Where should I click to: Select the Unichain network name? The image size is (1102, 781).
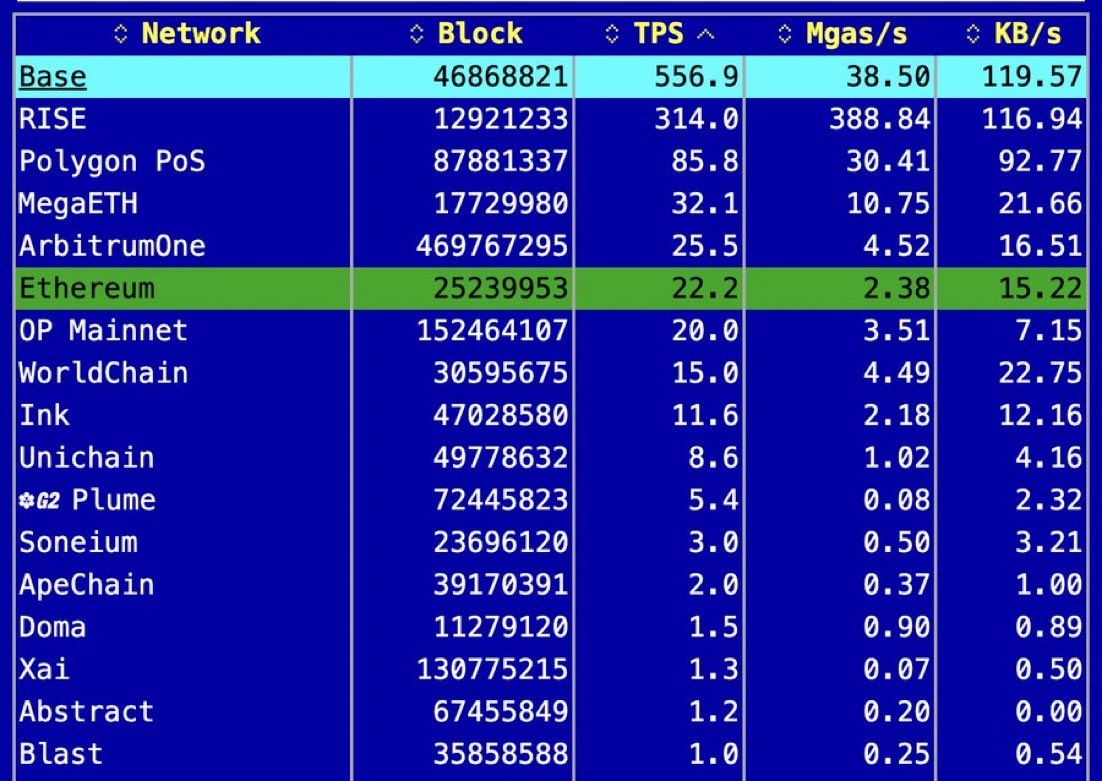click(87, 458)
